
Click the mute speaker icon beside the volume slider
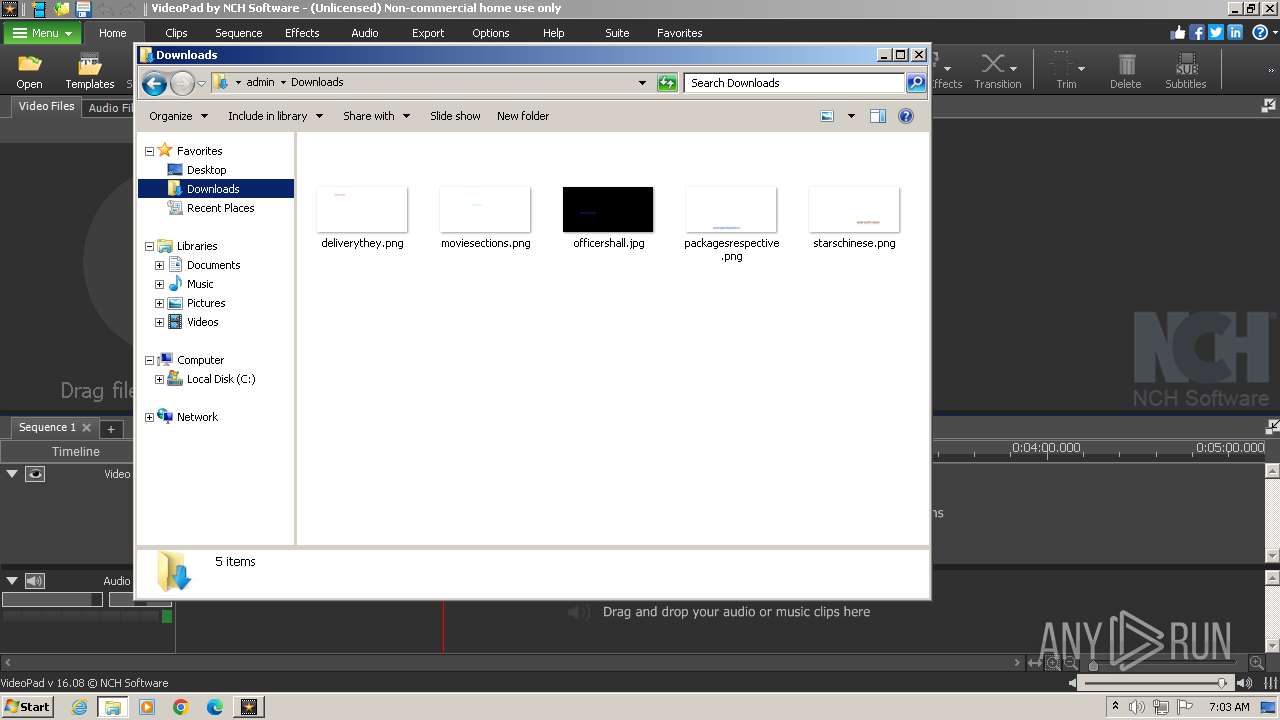[x=1073, y=682]
